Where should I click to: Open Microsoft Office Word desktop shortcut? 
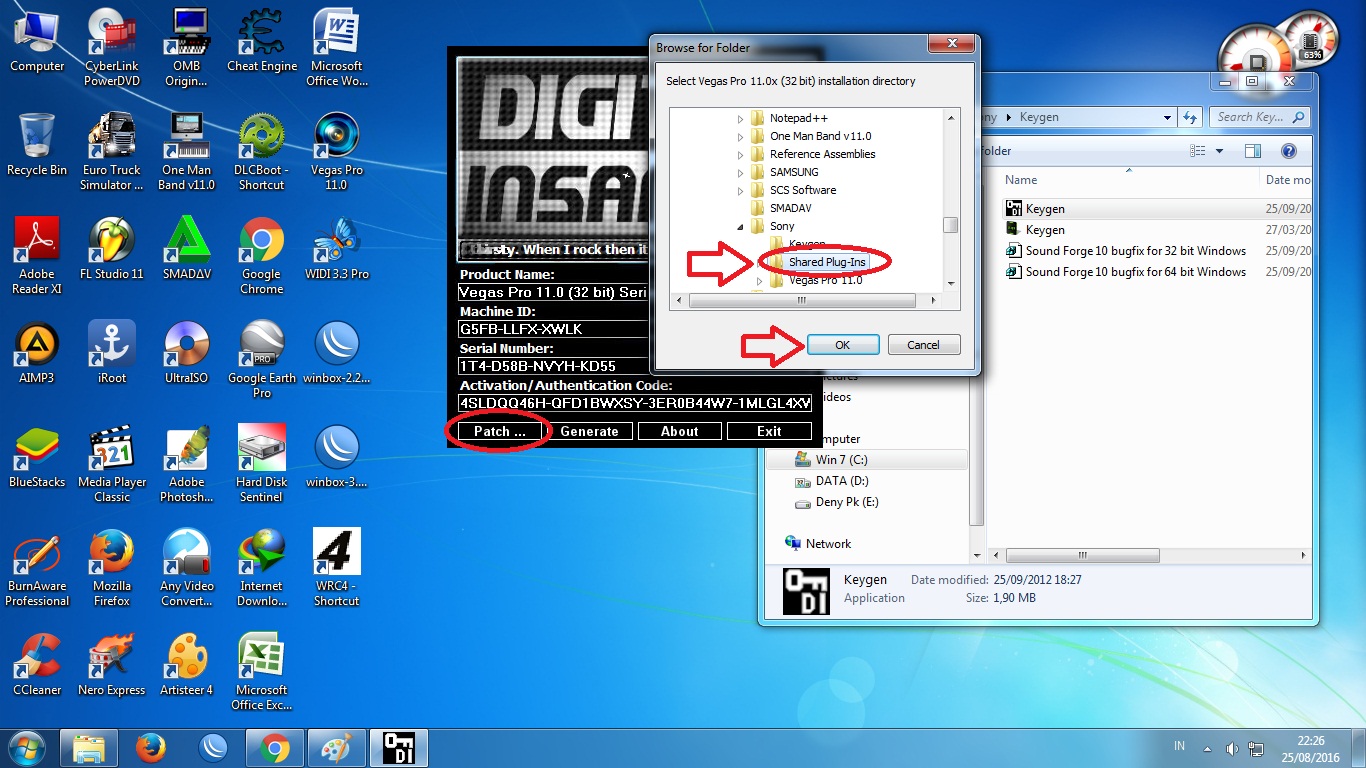pyautogui.click(x=337, y=47)
